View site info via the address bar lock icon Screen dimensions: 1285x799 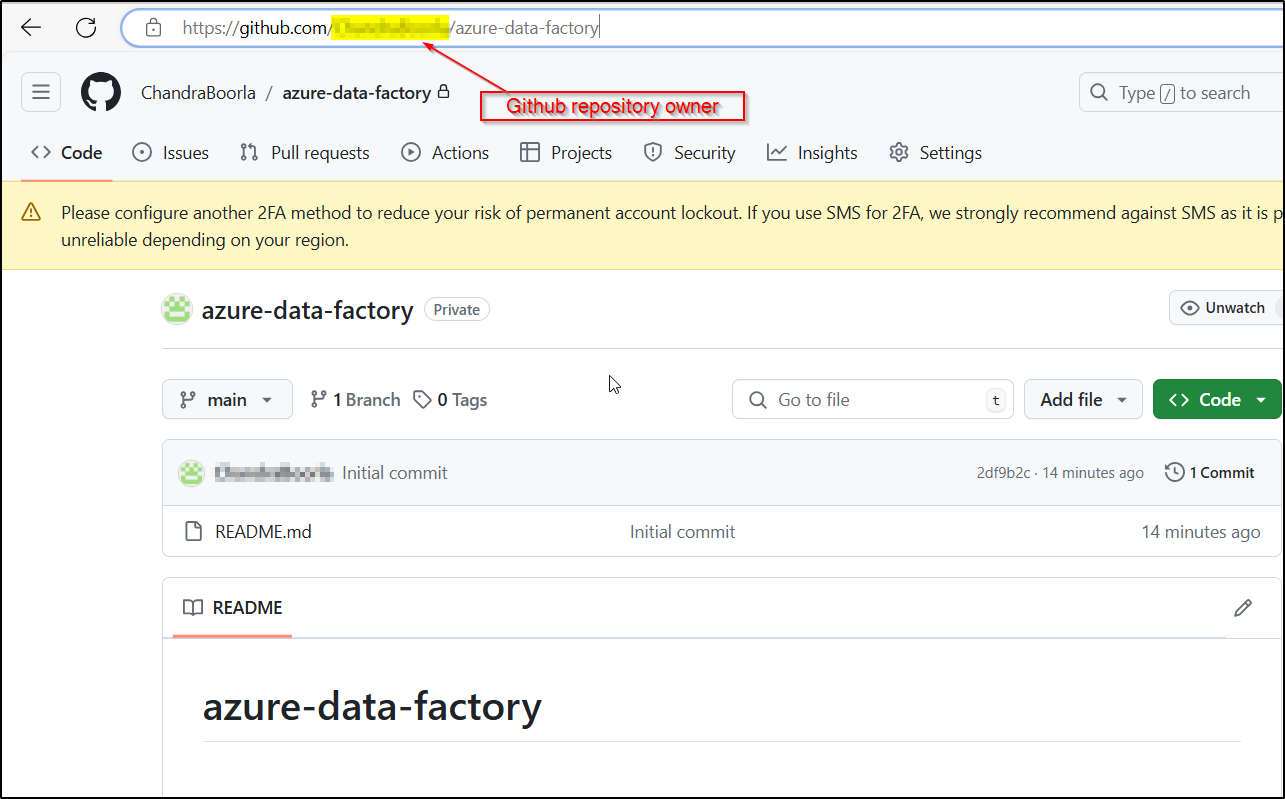coord(153,28)
